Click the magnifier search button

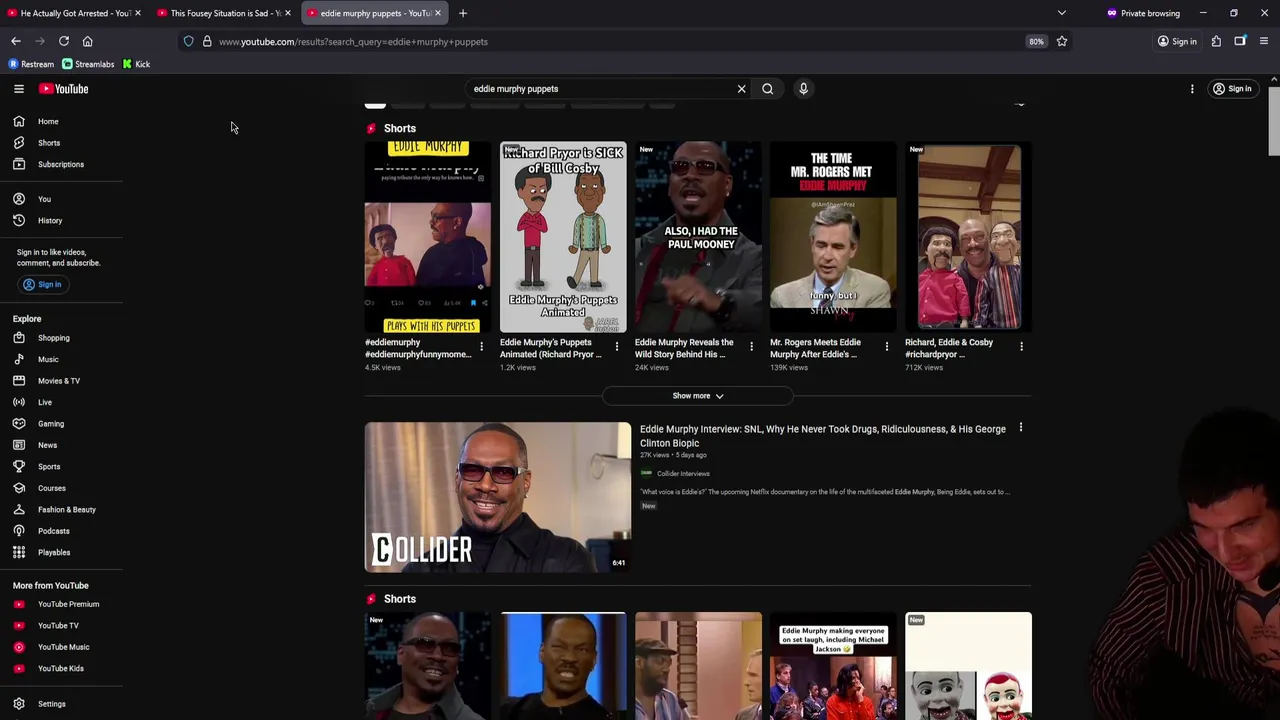point(767,89)
